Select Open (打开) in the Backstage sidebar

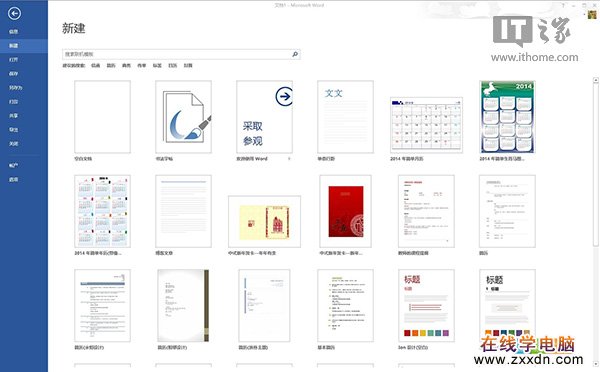pos(14,60)
